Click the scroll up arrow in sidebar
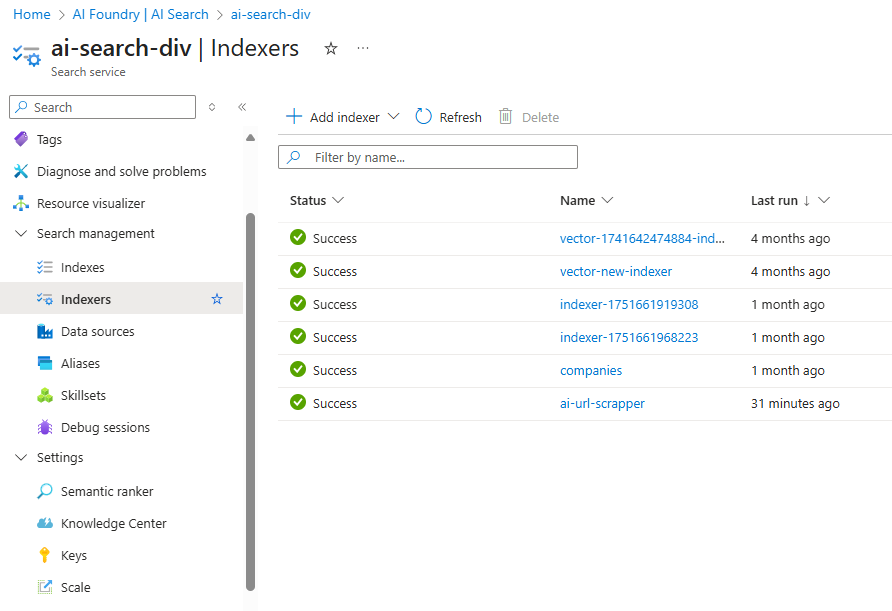This screenshot has height=611, width=892. pyautogui.click(x=250, y=138)
